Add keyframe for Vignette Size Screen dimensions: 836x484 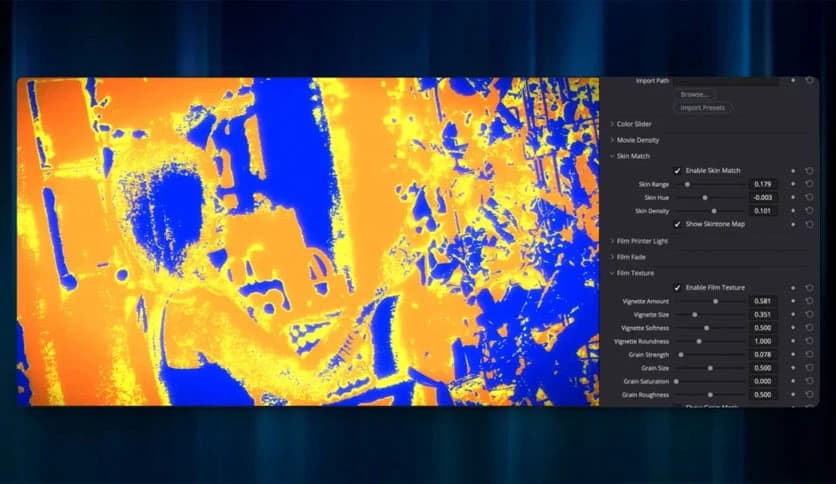(x=793, y=315)
